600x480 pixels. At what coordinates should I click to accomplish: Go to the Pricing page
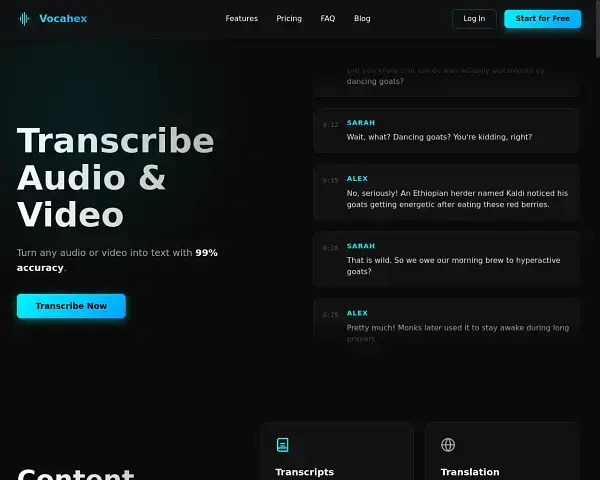pyautogui.click(x=289, y=18)
